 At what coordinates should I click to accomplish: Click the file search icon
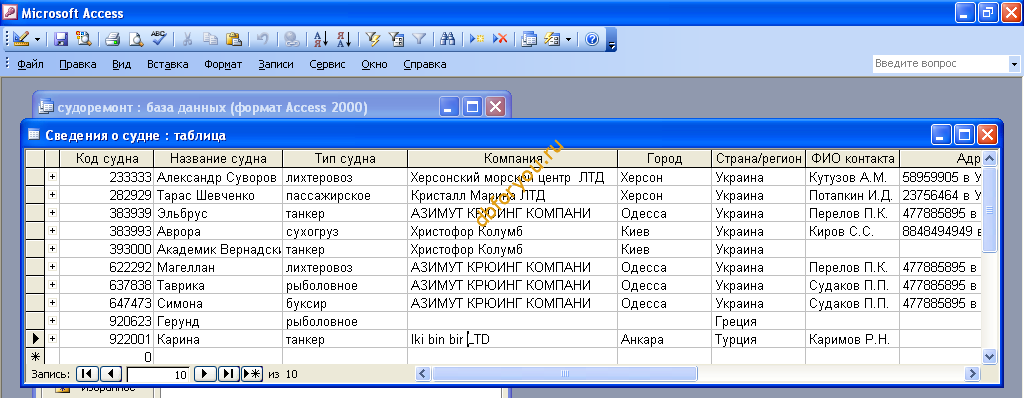click(84, 39)
